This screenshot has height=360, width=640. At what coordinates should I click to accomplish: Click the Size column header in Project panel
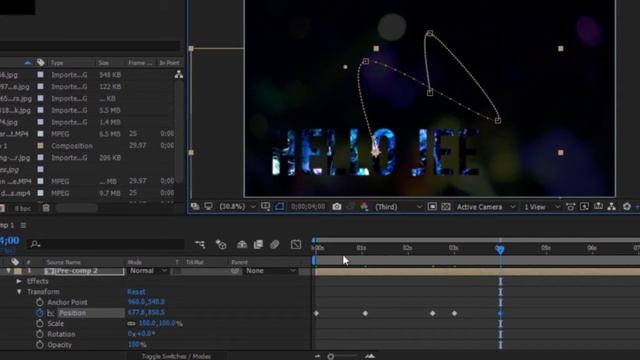pos(104,63)
